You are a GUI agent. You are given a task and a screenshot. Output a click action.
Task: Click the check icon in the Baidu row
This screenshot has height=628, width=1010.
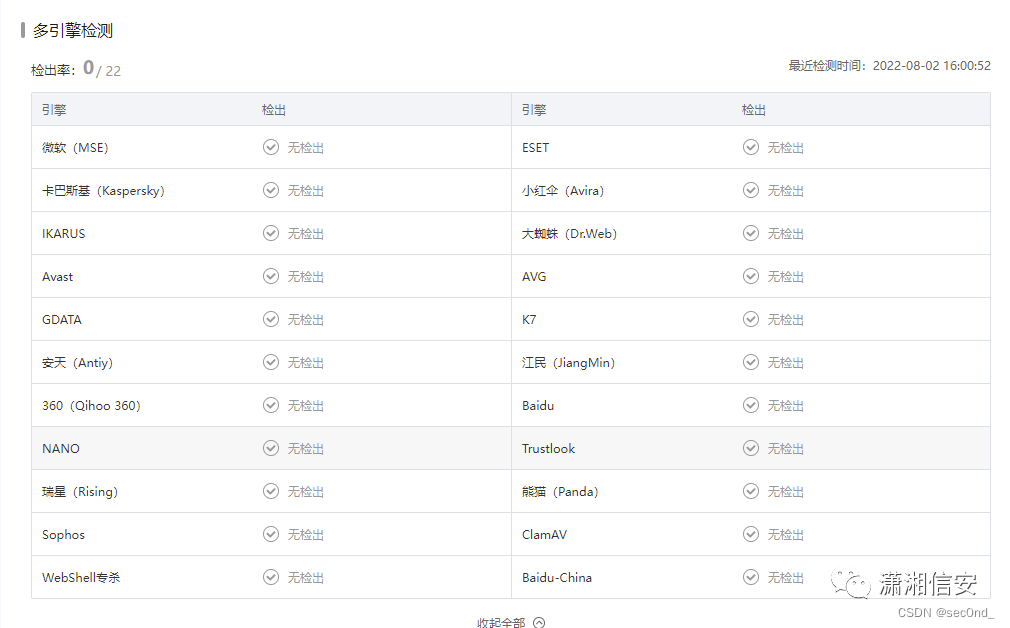coord(751,405)
